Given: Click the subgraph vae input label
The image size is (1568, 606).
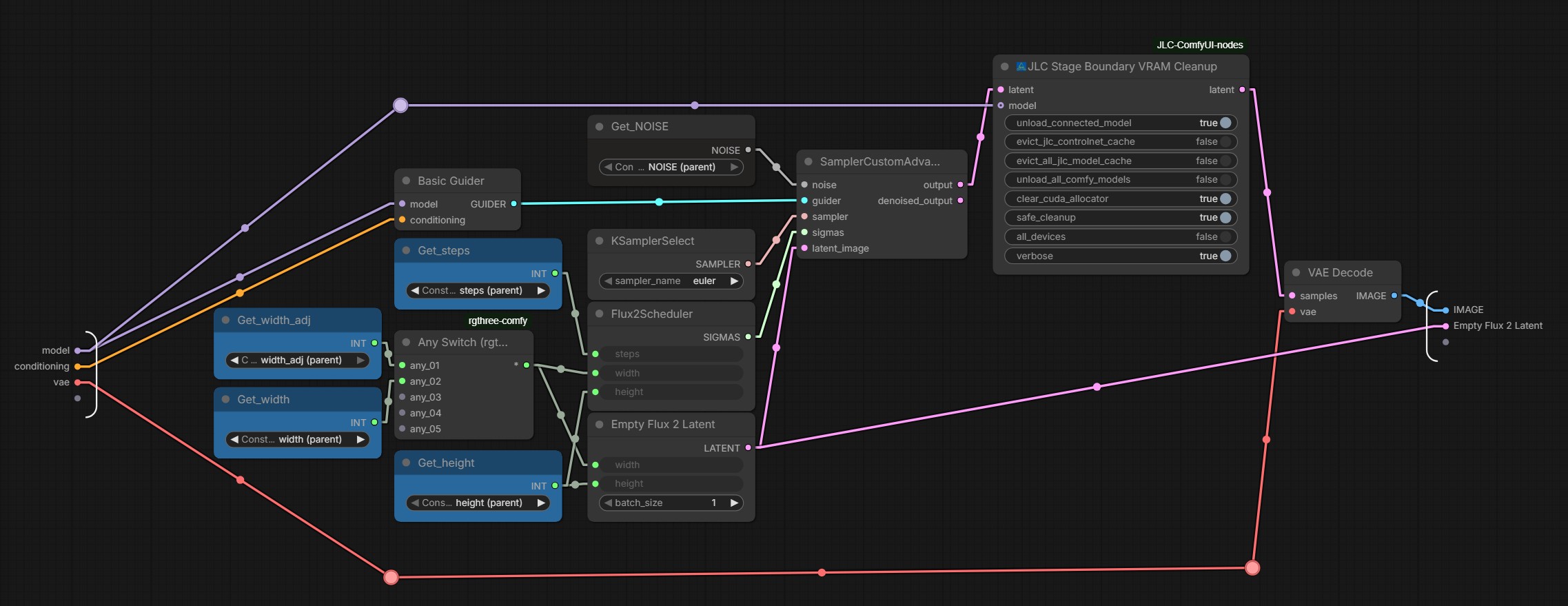Looking at the screenshot, I should point(61,382).
